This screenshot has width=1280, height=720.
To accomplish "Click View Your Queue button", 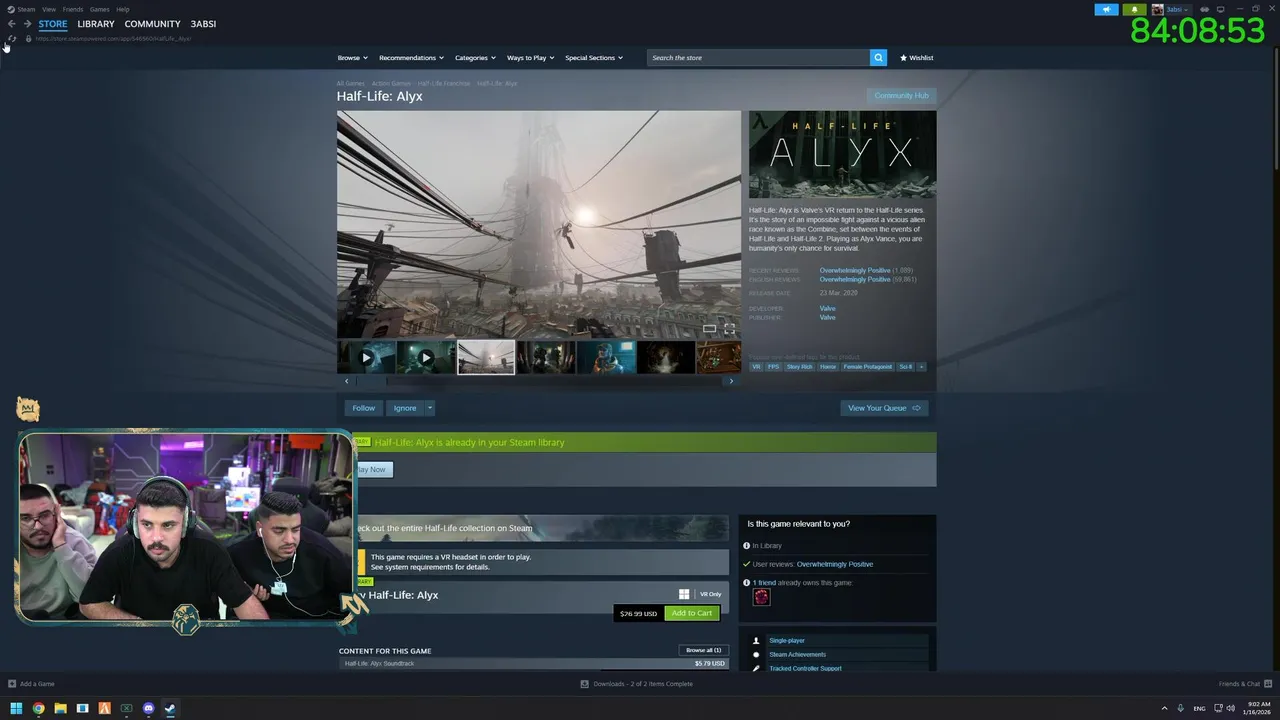I will (884, 408).
